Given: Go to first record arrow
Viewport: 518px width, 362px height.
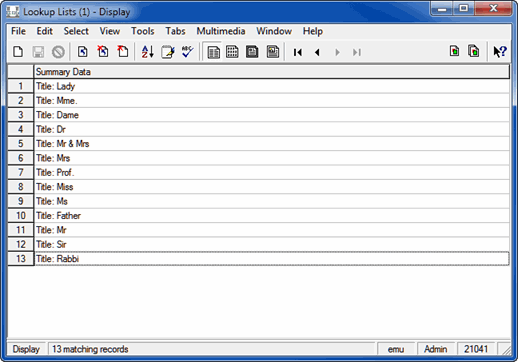Looking at the screenshot, I should click(298, 52).
